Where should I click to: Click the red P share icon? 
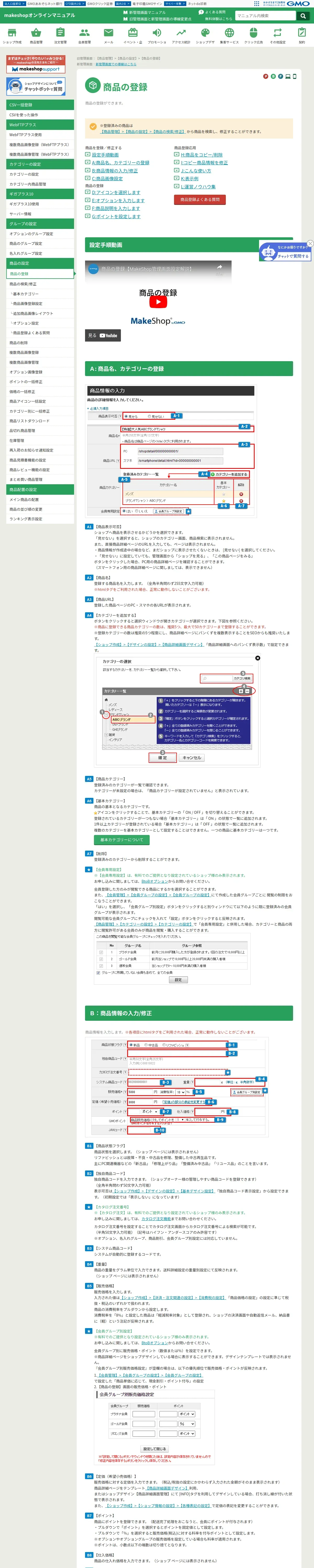point(265,77)
